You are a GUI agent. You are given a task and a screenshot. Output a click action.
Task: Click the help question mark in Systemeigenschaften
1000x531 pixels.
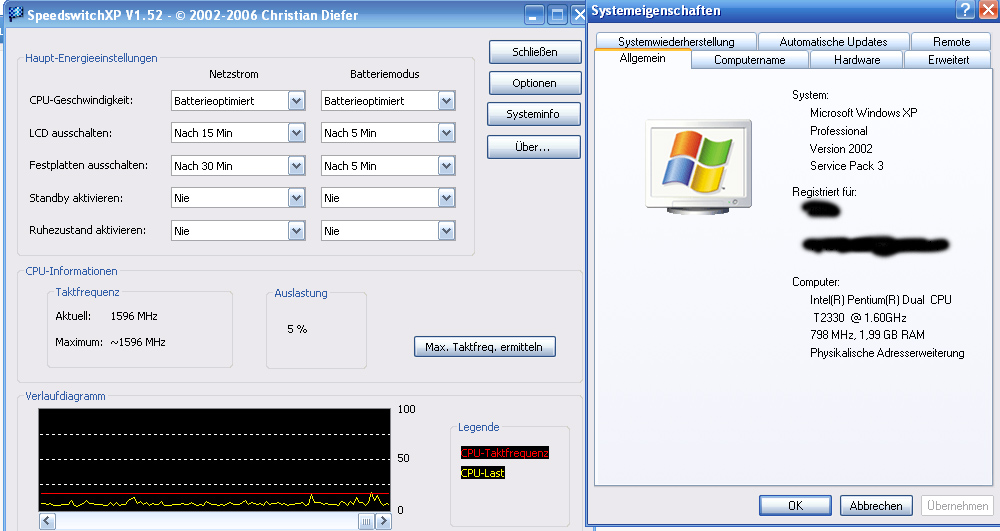pyautogui.click(x=966, y=10)
